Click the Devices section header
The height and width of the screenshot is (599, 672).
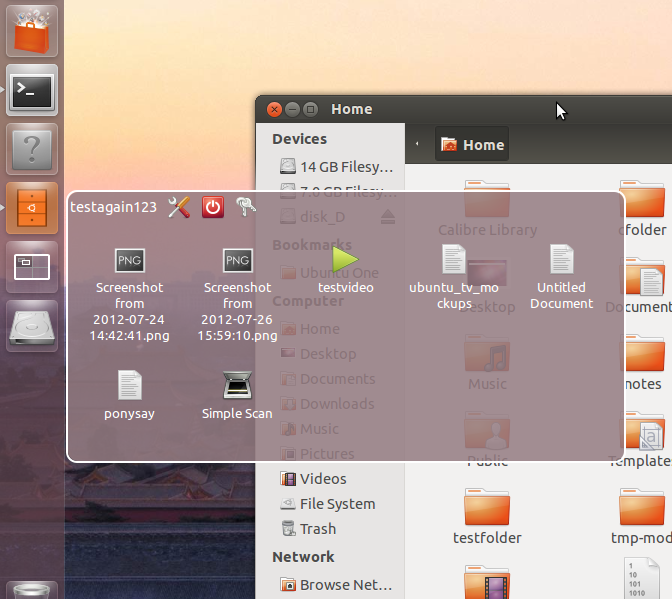(x=300, y=139)
